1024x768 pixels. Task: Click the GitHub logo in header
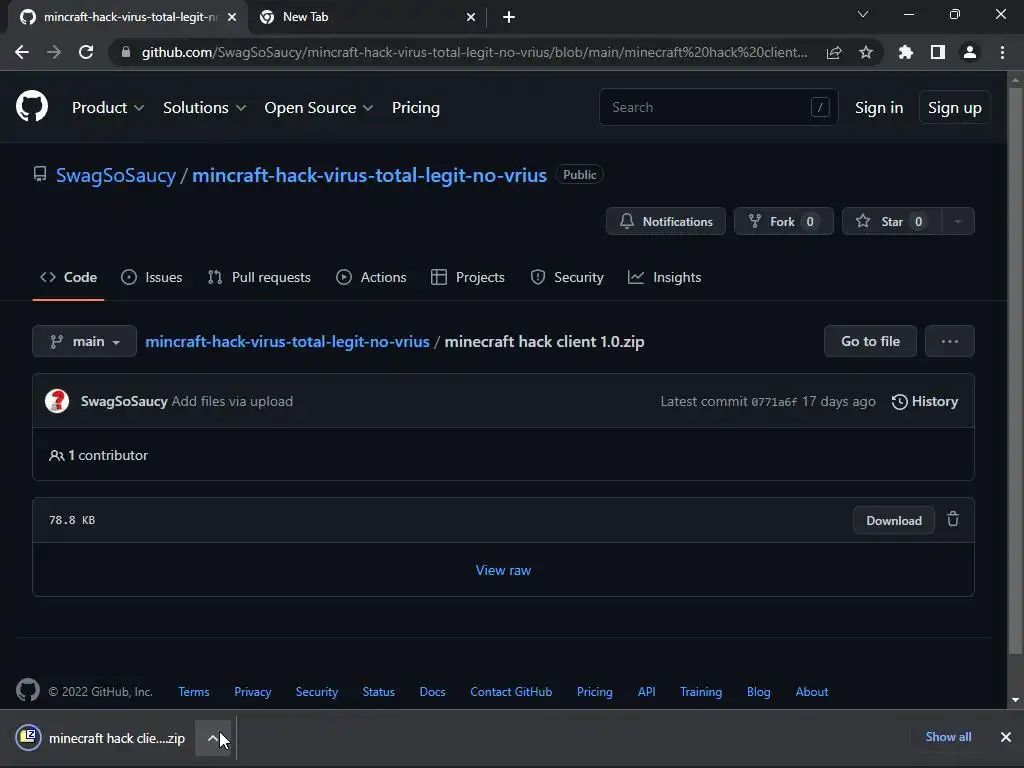(x=31, y=106)
